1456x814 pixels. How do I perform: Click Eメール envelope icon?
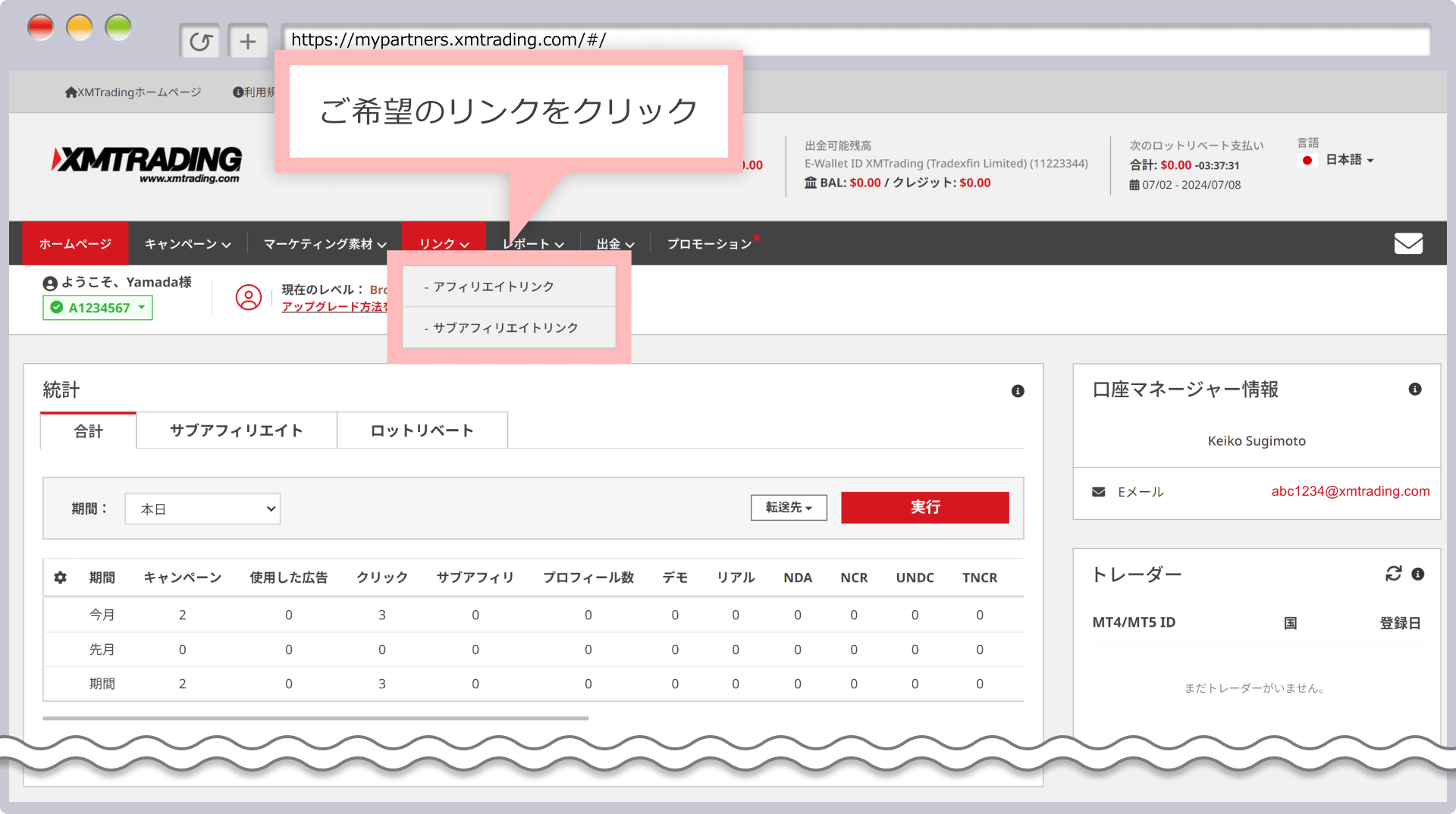point(1098,492)
